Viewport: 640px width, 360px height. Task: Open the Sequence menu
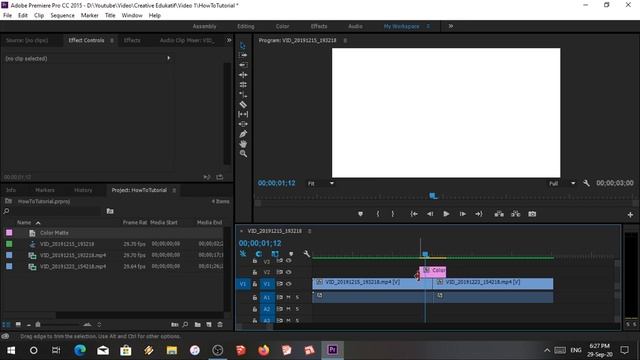click(x=62, y=15)
